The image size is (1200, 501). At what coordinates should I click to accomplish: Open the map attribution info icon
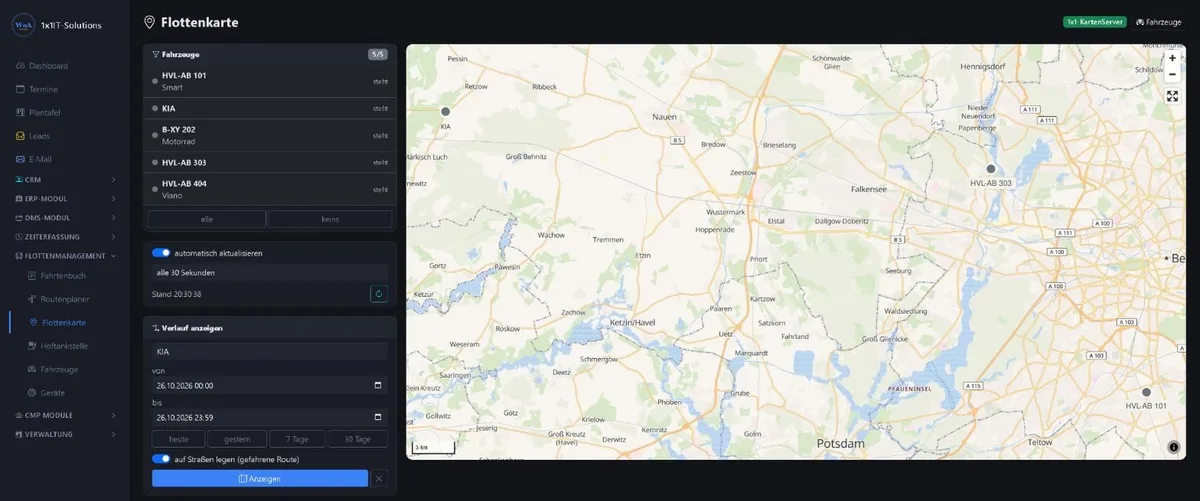pos(1173,447)
